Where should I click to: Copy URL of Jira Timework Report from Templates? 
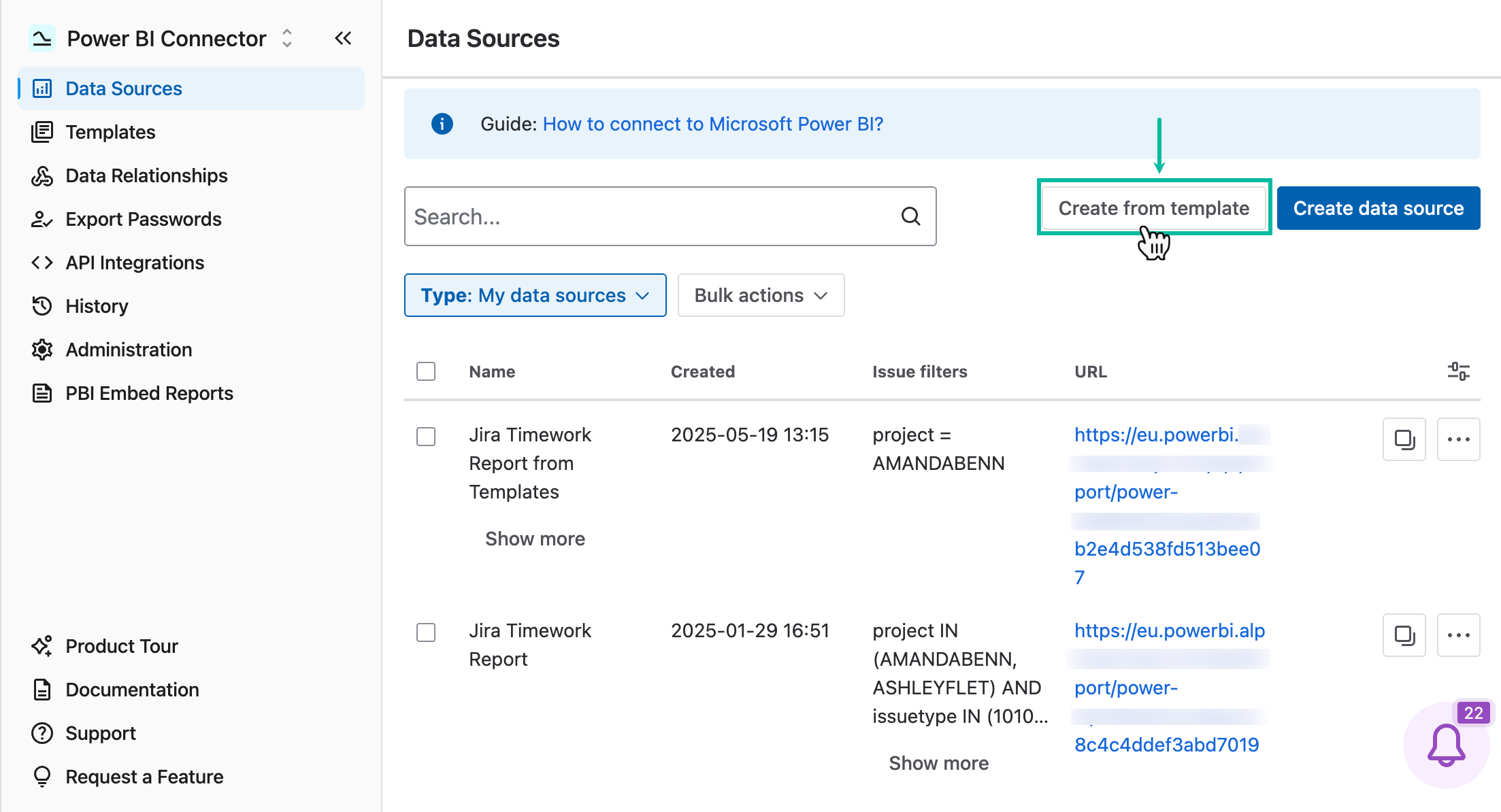click(x=1404, y=439)
